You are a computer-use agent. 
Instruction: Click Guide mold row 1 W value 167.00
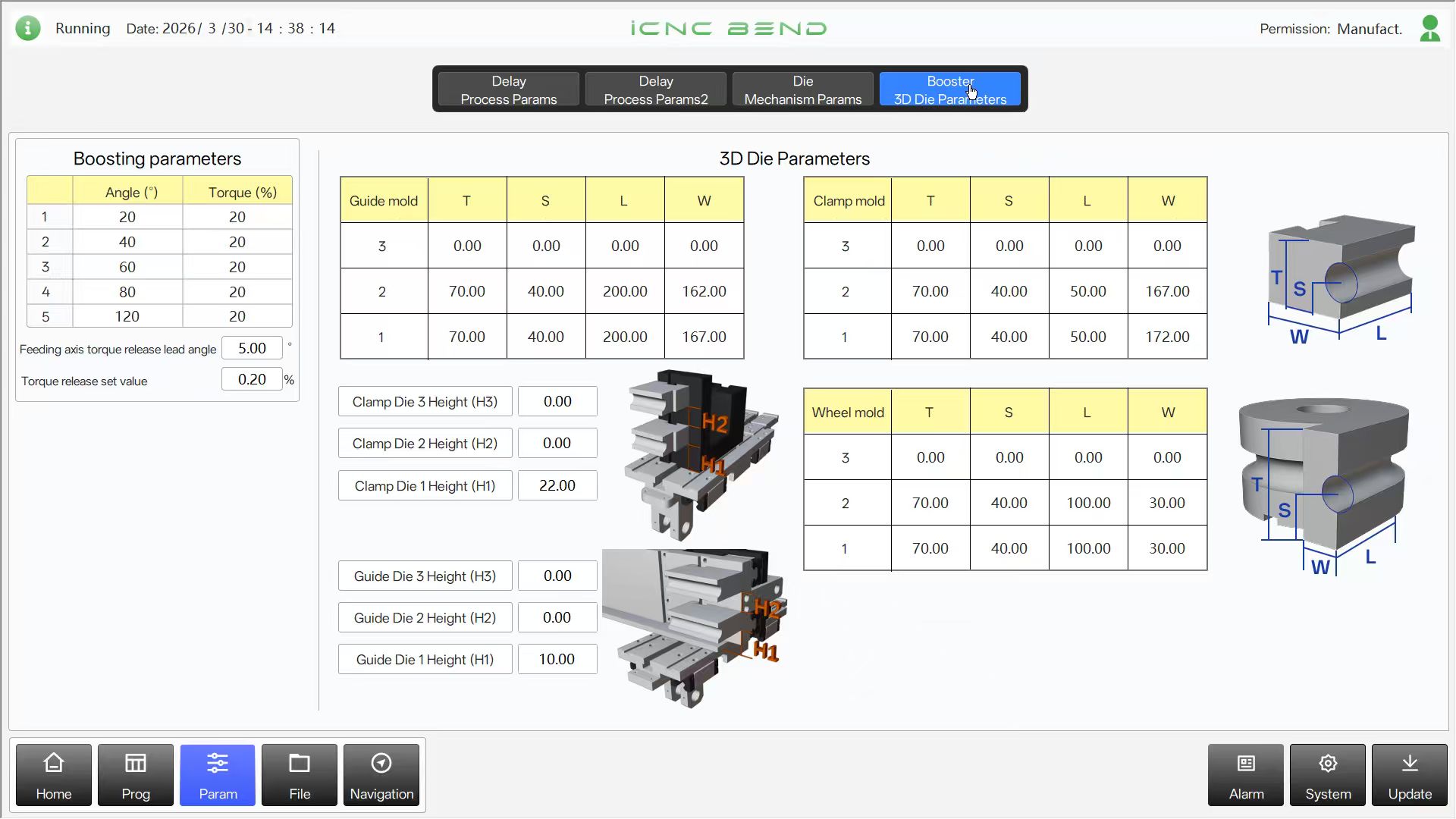(x=704, y=337)
